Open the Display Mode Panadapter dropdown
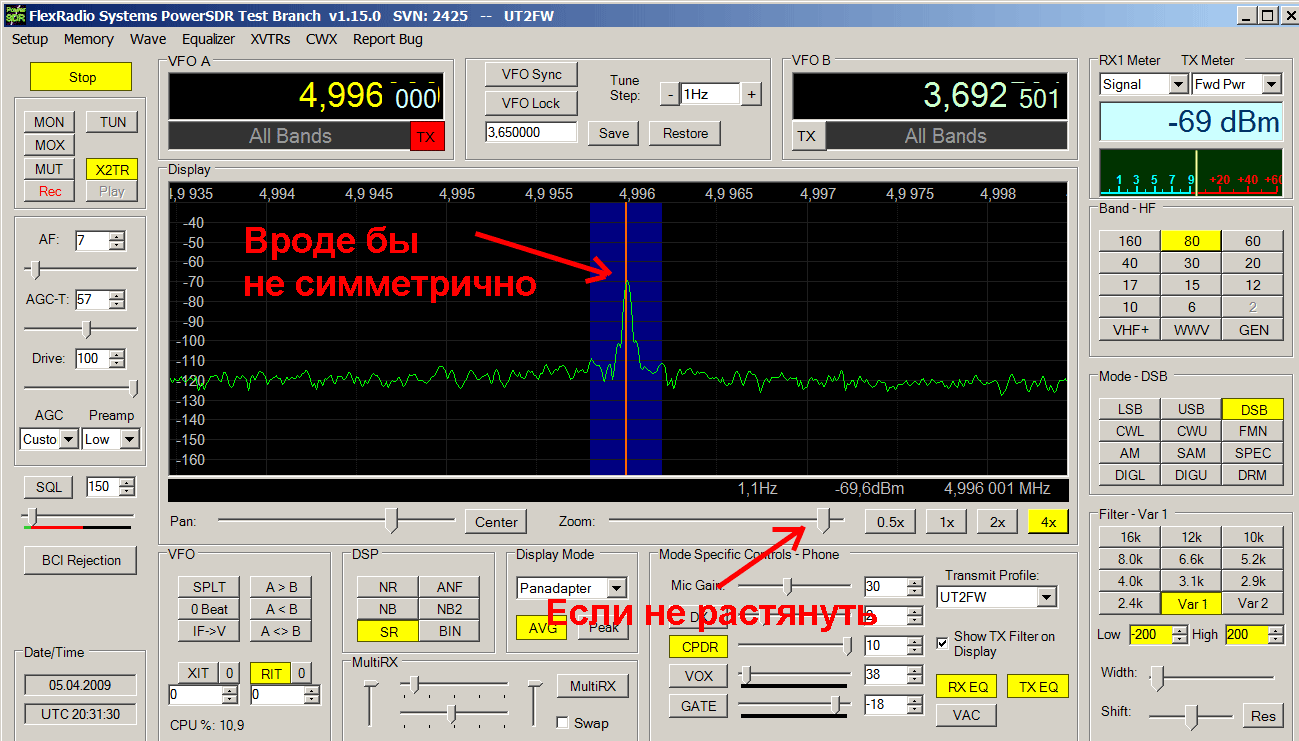1299x741 pixels. coord(616,589)
